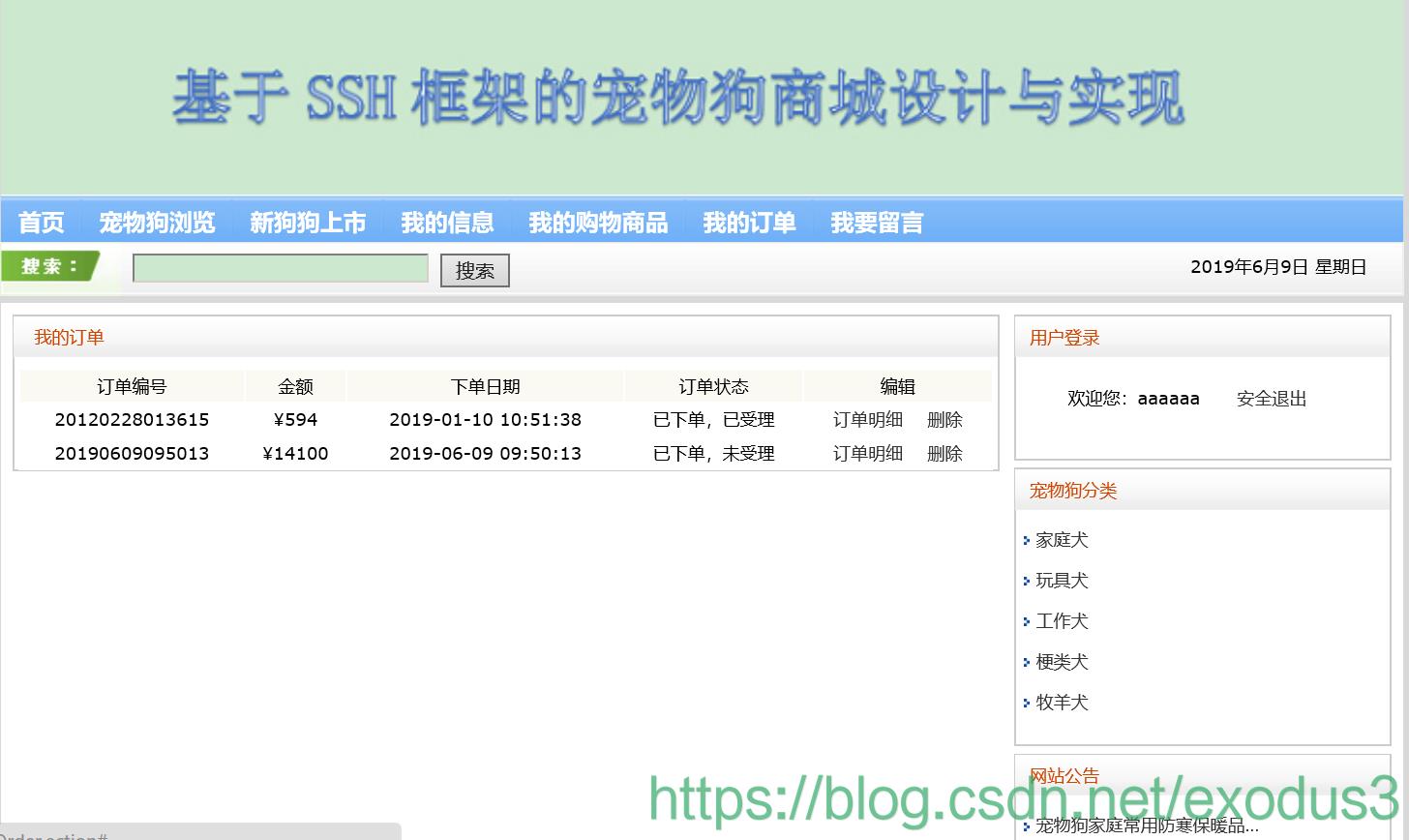Click amount ¥14100
This screenshot has height=840, width=1409.
[x=295, y=454]
